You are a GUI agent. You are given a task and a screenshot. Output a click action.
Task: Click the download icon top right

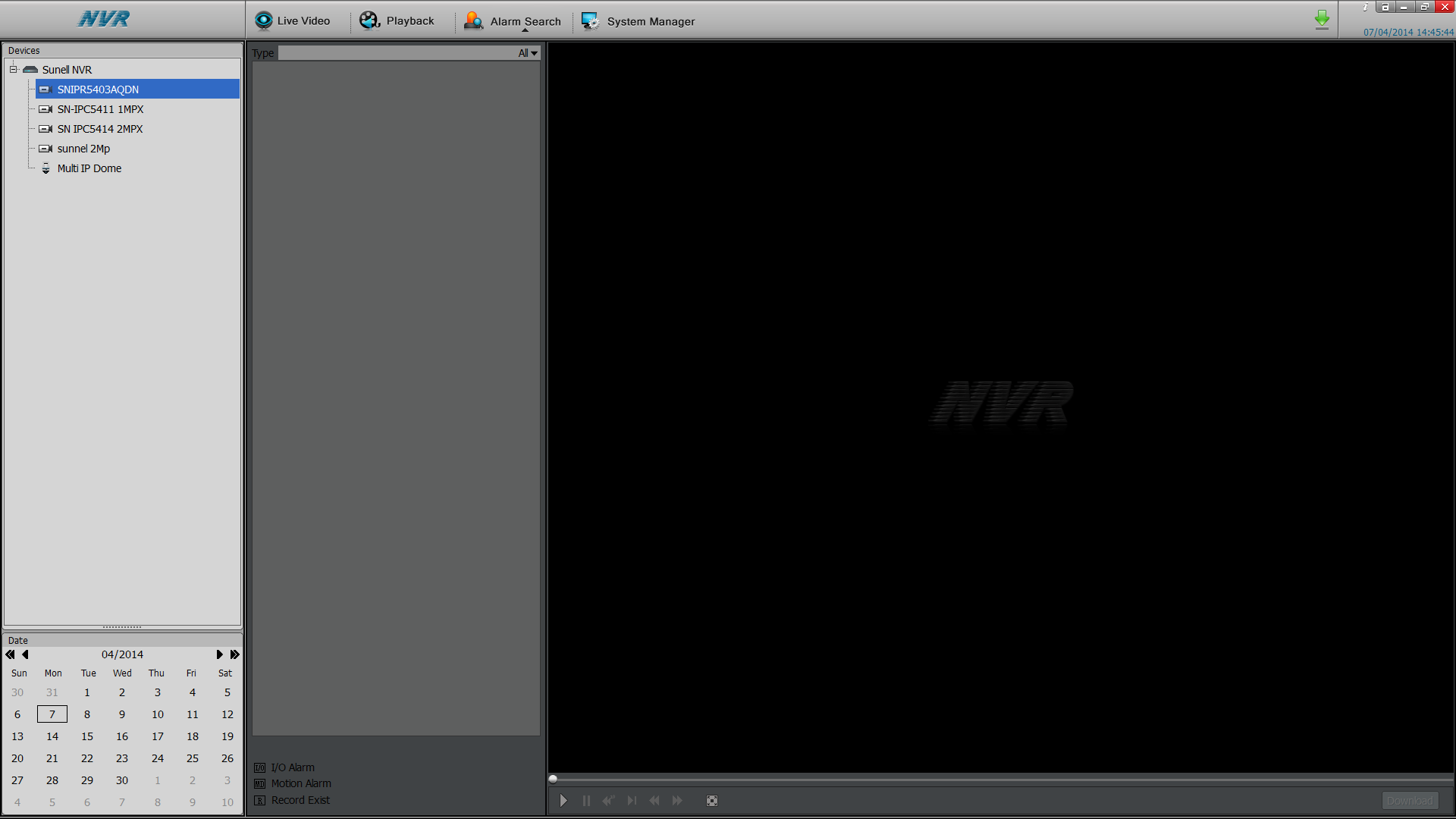coord(1321,17)
